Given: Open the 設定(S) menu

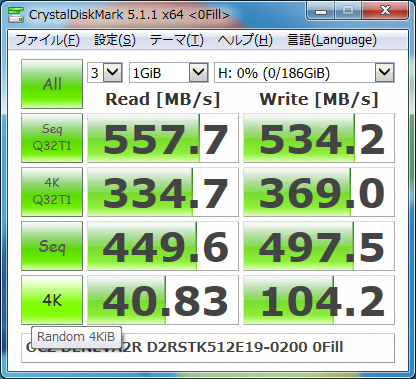Looking at the screenshot, I should point(115,40).
